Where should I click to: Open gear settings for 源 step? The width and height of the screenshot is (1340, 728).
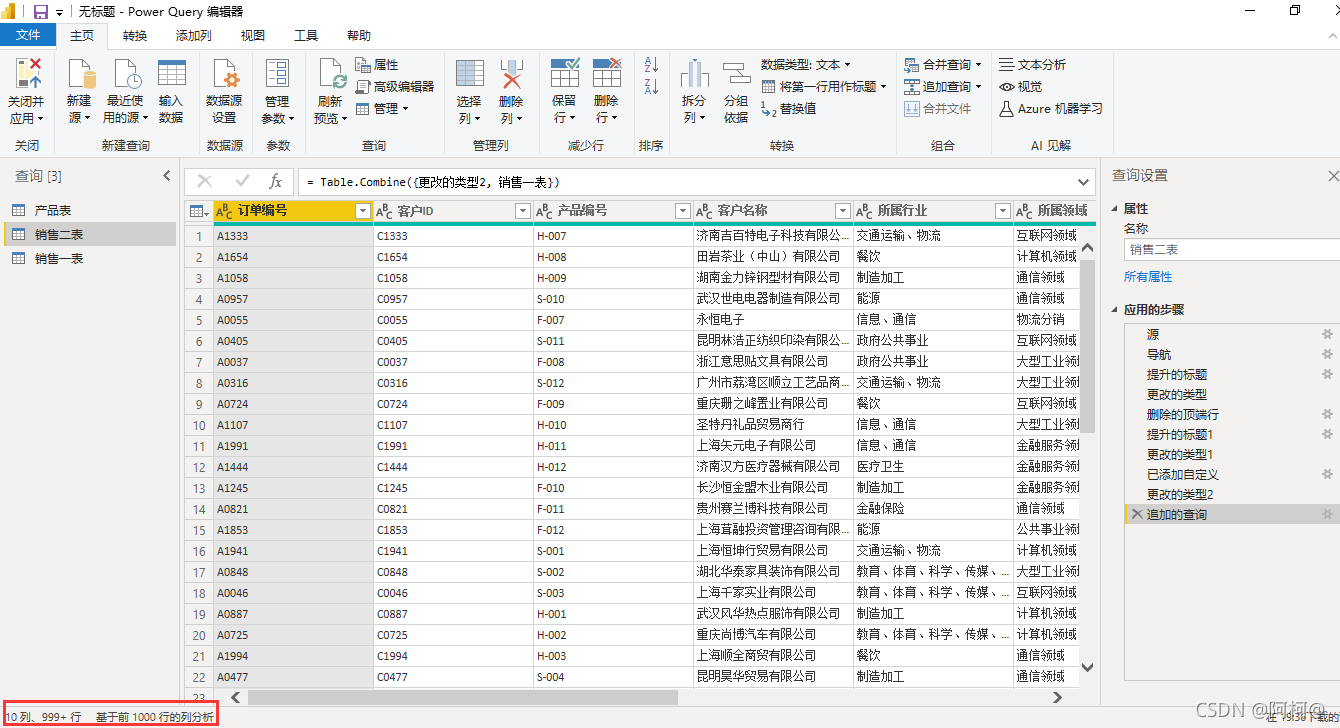pyautogui.click(x=1327, y=334)
